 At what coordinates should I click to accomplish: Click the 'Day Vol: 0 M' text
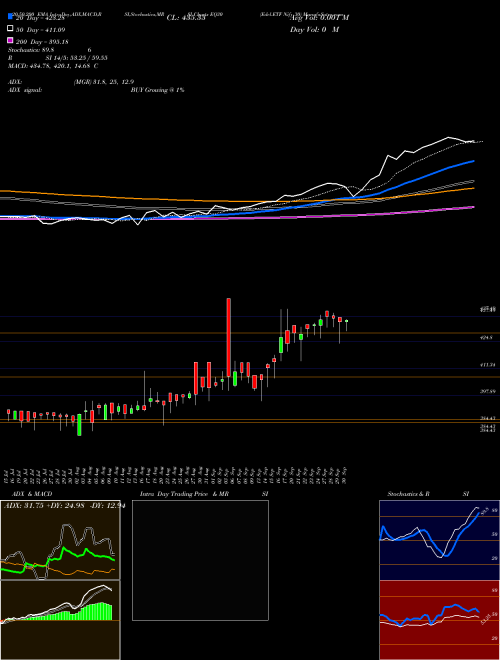(314, 29)
